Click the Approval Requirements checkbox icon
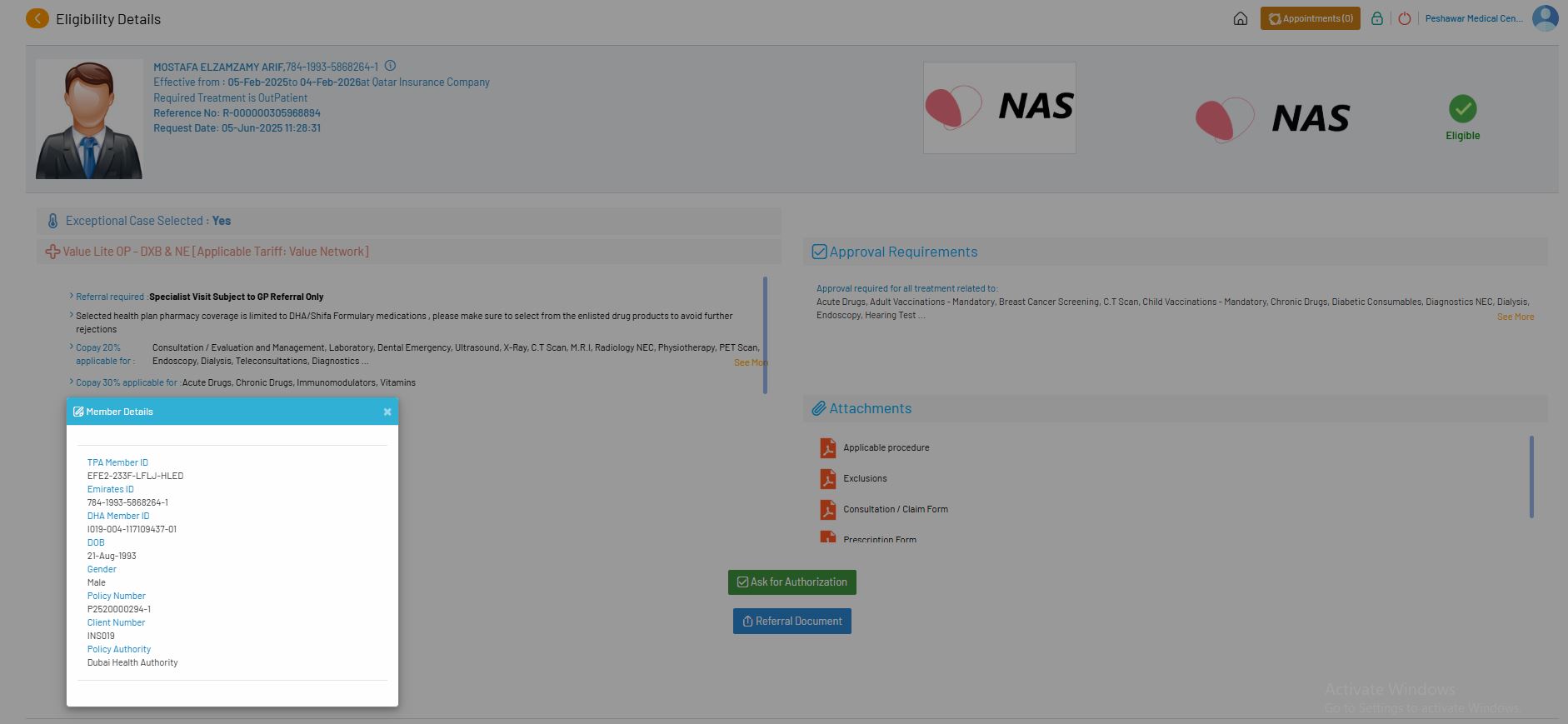The width and height of the screenshot is (1568, 724). pyautogui.click(x=819, y=252)
